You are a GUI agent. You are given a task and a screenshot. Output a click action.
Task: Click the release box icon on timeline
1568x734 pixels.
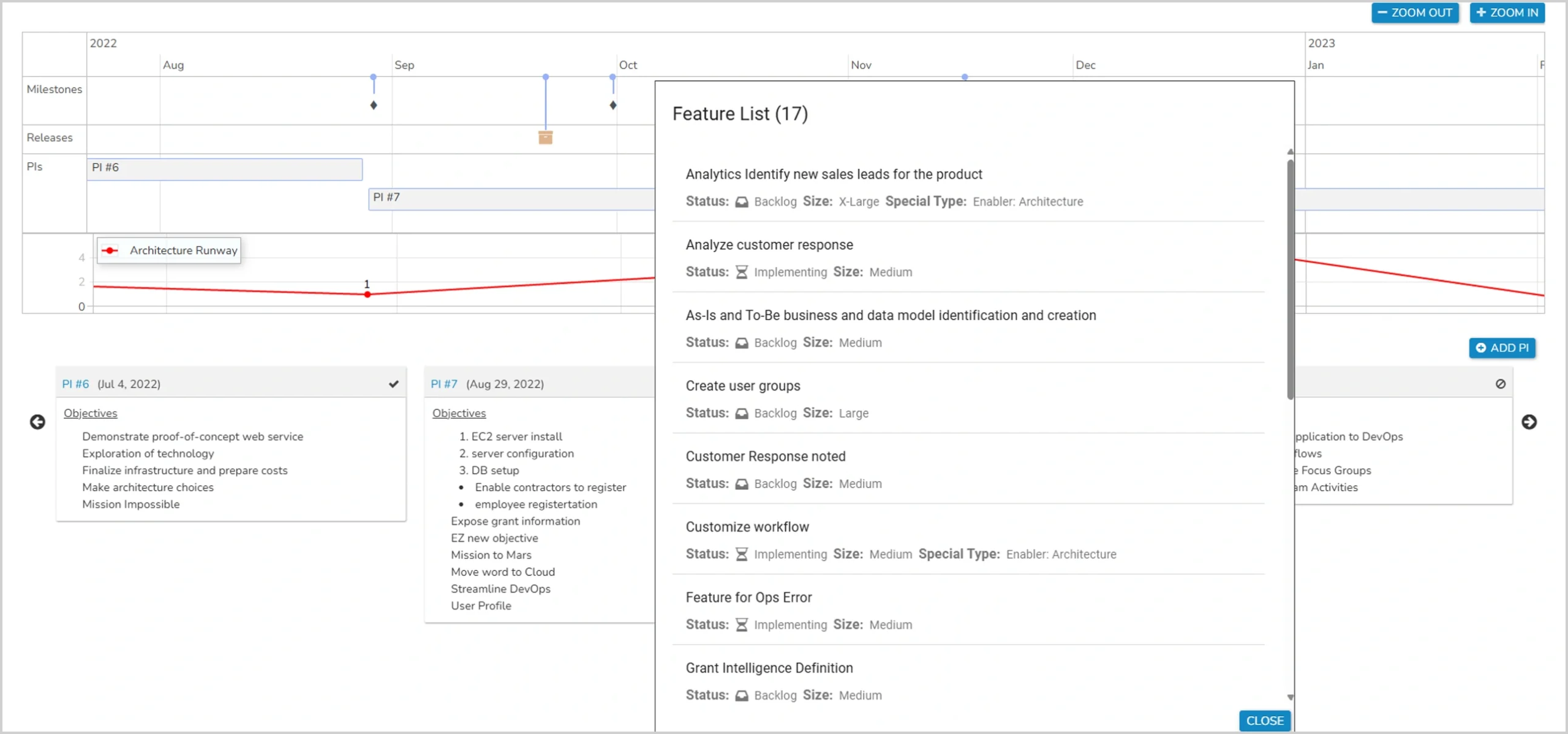pyautogui.click(x=545, y=137)
